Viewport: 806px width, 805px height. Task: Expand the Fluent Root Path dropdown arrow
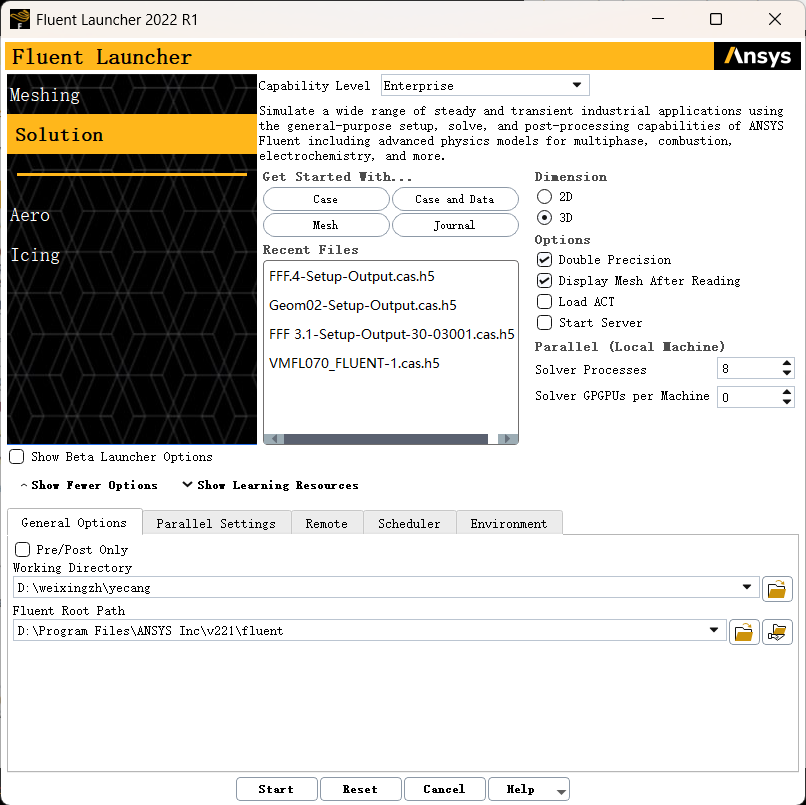713,630
